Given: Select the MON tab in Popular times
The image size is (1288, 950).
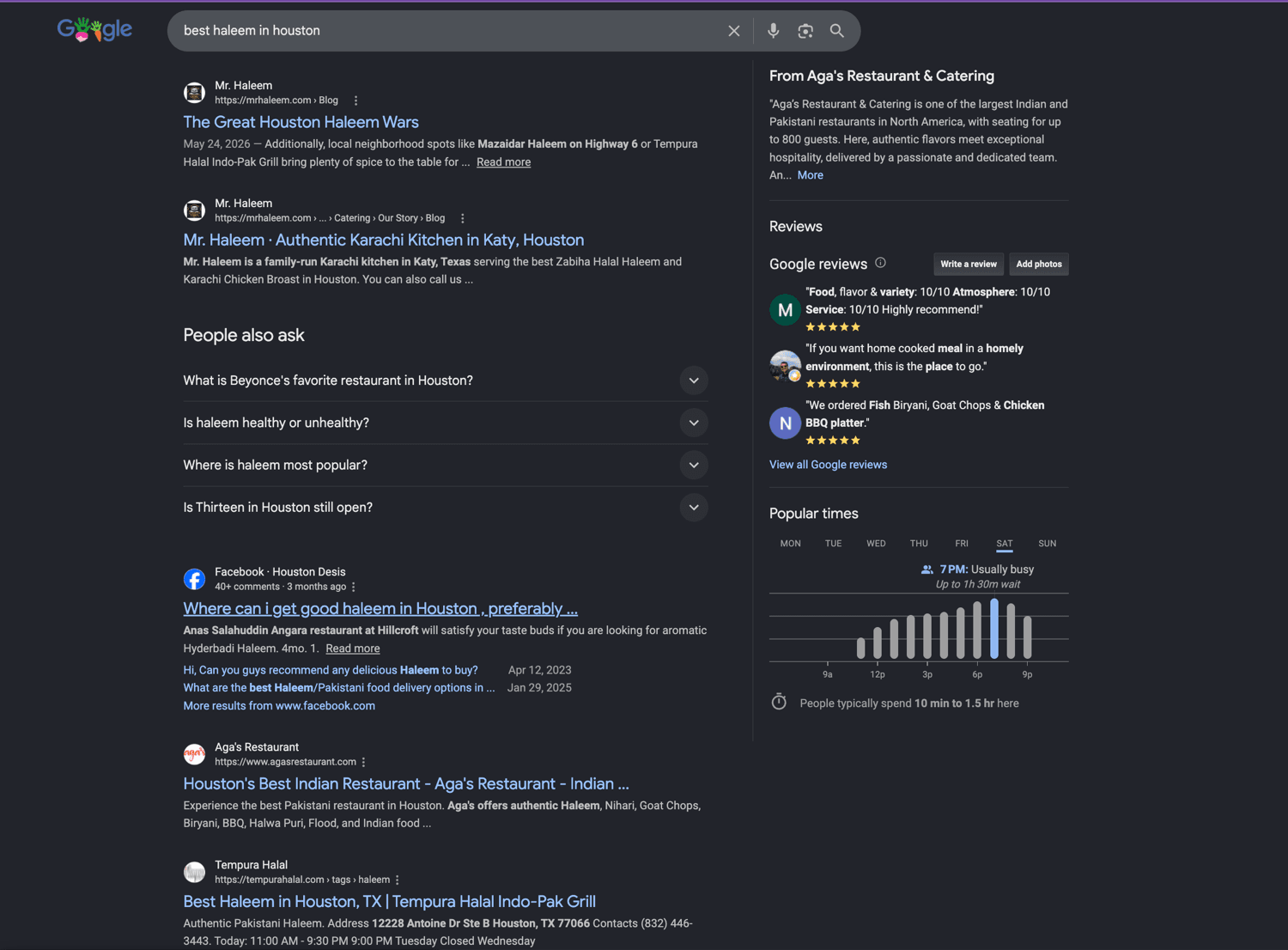Looking at the screenshot, I should [x=790, y=544].
